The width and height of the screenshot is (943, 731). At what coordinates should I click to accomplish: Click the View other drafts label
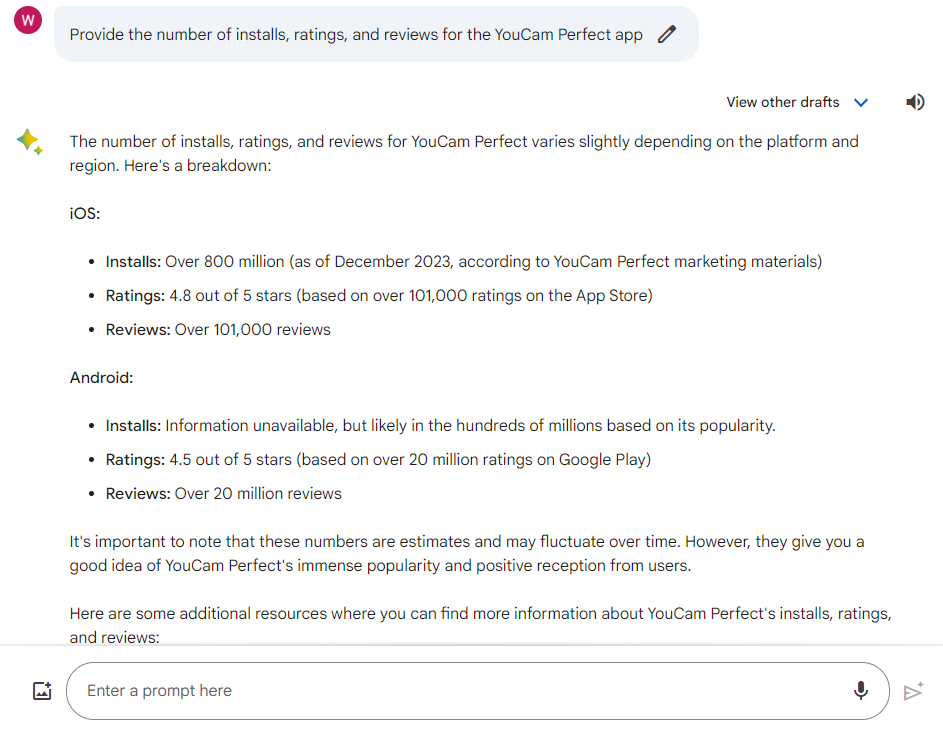[x=782, y=102]
